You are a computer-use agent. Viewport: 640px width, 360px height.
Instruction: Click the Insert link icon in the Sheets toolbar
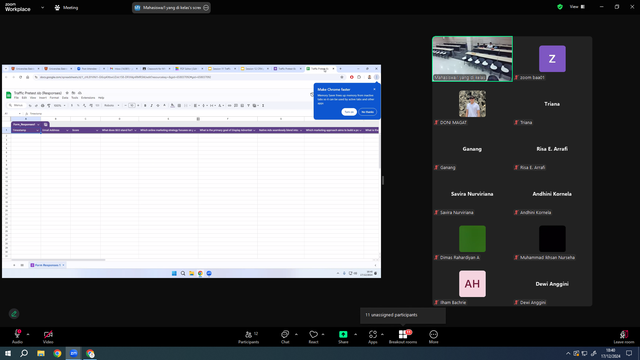point(229,106)
